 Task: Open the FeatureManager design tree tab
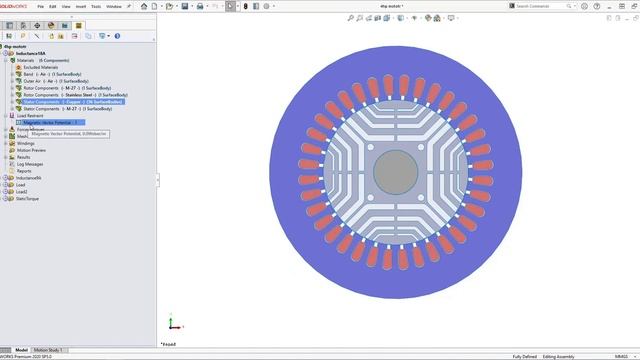point(9,25)
